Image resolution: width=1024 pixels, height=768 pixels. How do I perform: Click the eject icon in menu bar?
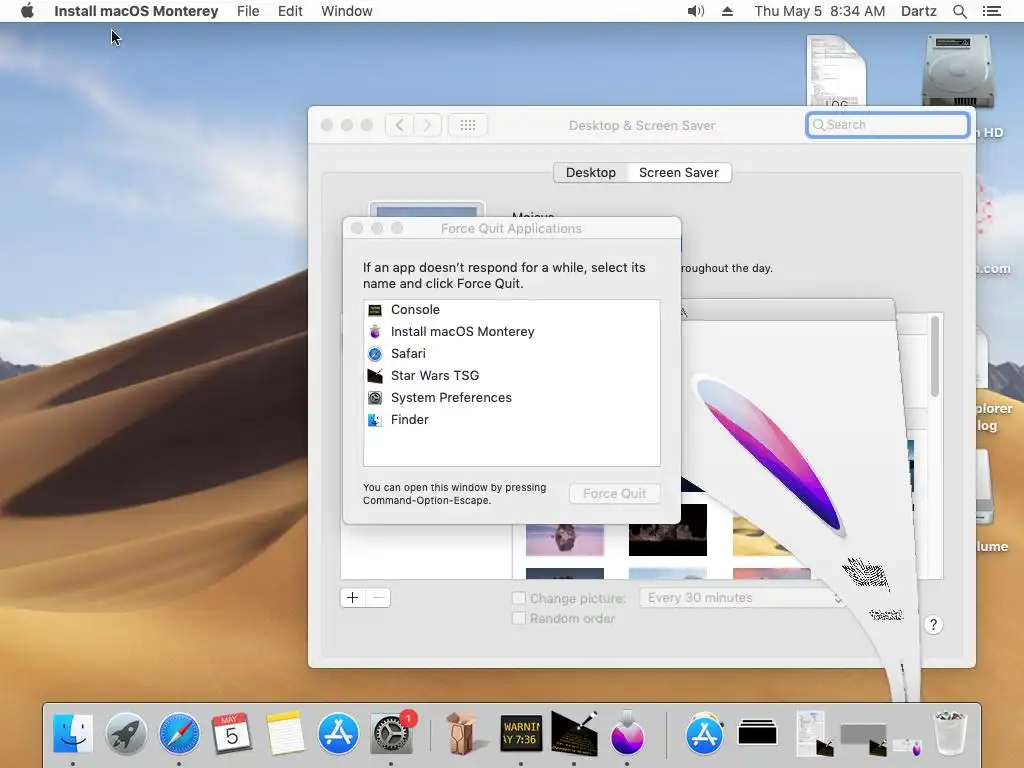click(x=728, y=11)
